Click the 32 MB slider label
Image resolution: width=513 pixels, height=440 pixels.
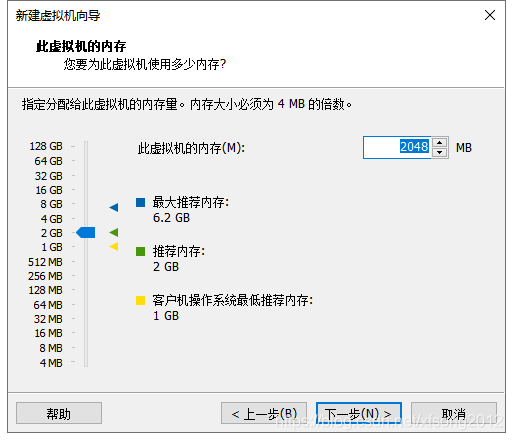tap(48, 319)
